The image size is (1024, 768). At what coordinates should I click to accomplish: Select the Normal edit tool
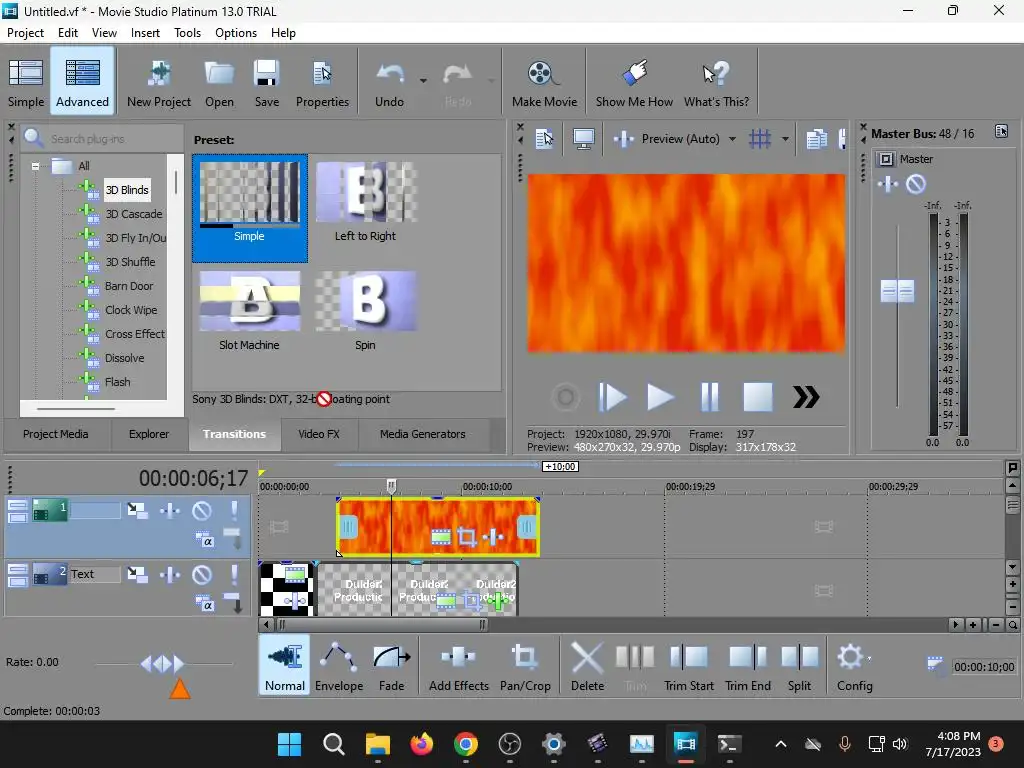tap(285, 666)
